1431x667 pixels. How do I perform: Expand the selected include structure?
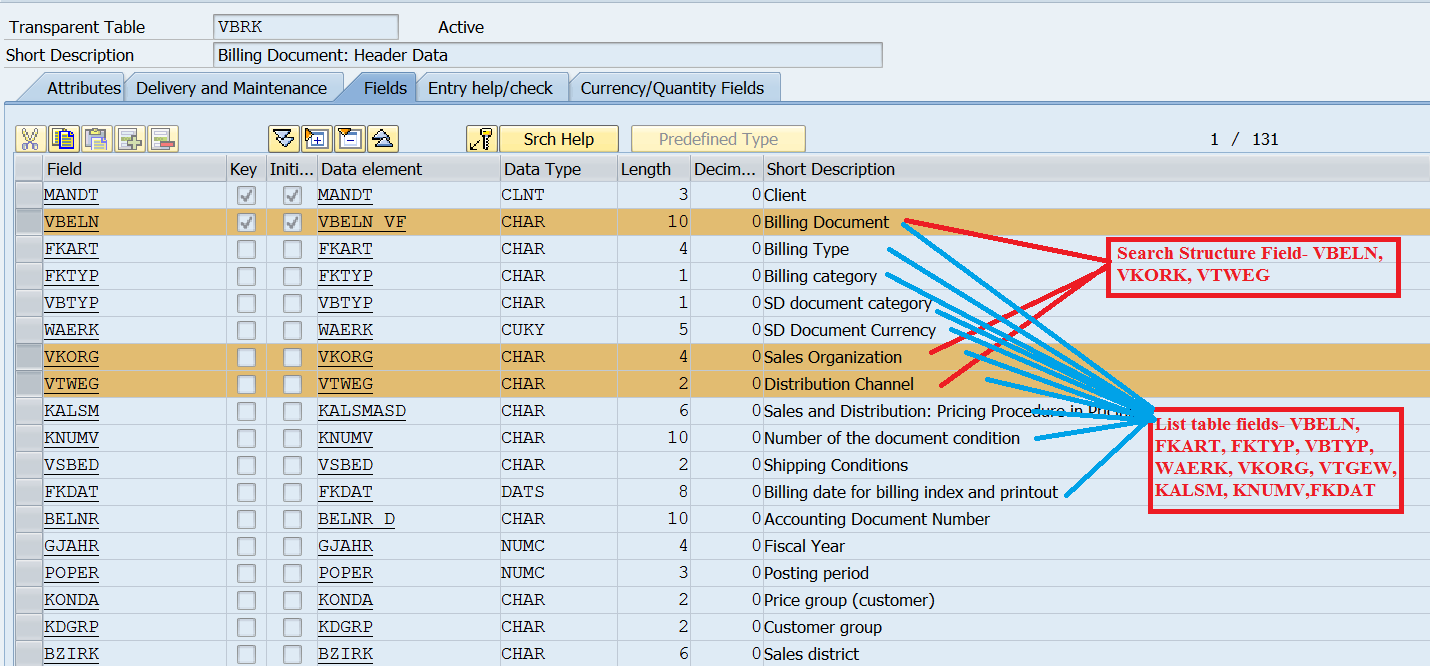[317, 139]
